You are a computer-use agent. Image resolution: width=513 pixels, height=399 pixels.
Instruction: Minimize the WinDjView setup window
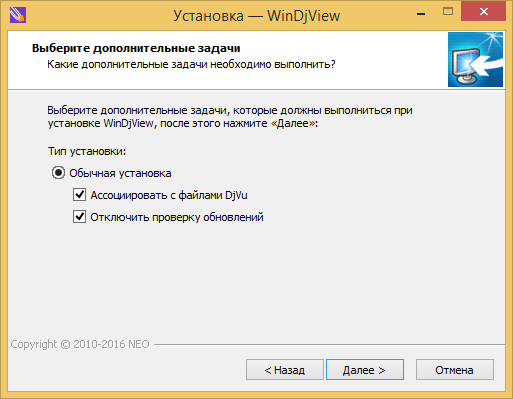(421, 14)
